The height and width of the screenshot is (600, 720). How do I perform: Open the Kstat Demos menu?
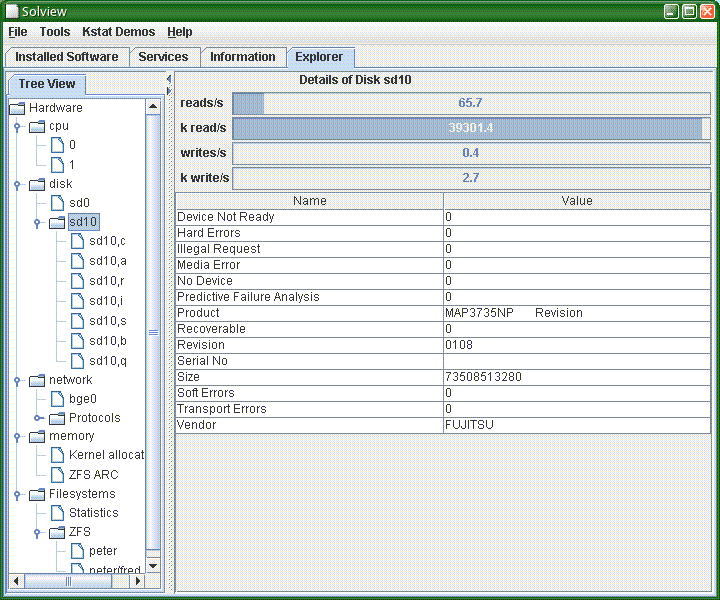pyautogui.click(x=118, y=32)
